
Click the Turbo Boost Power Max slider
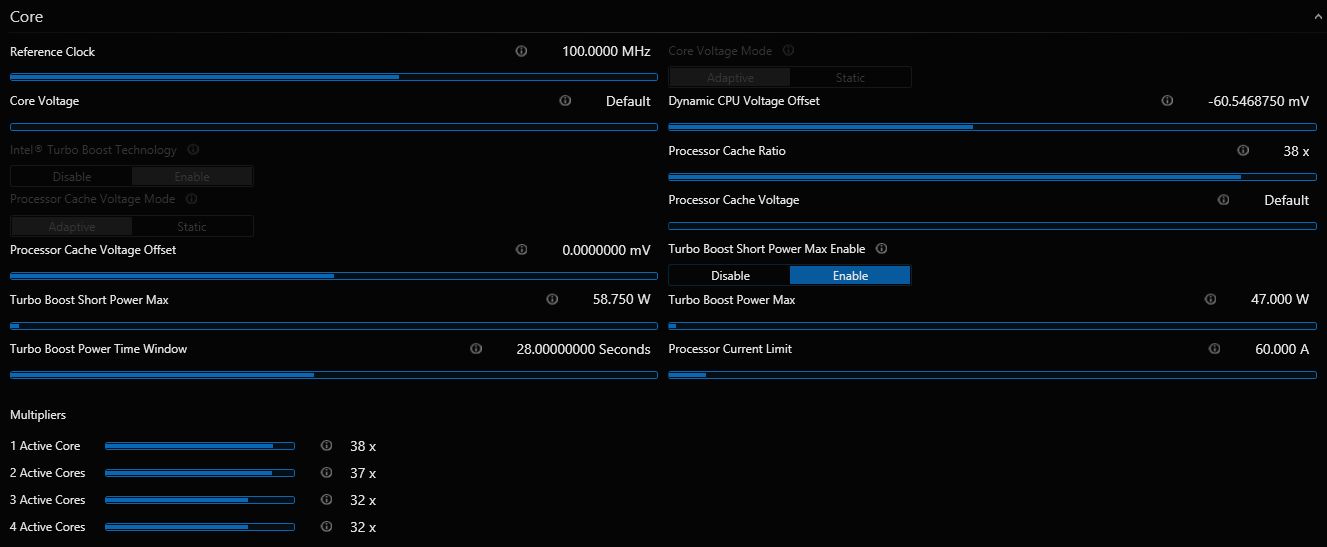pyautogui.click(x=992, y=326)
